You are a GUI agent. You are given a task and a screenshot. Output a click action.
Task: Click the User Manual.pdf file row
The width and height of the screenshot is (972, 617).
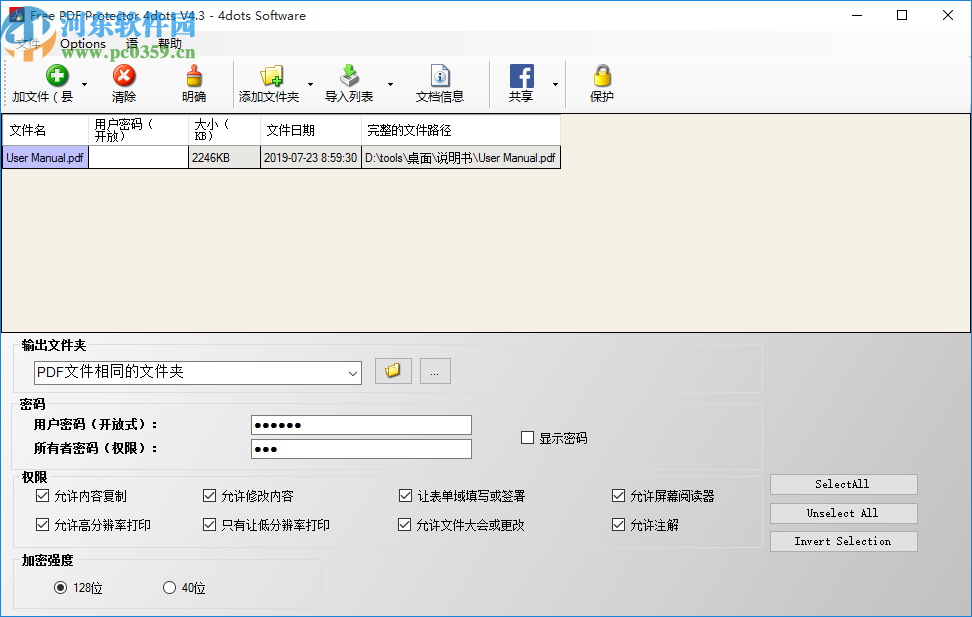(x=44, y=157)
